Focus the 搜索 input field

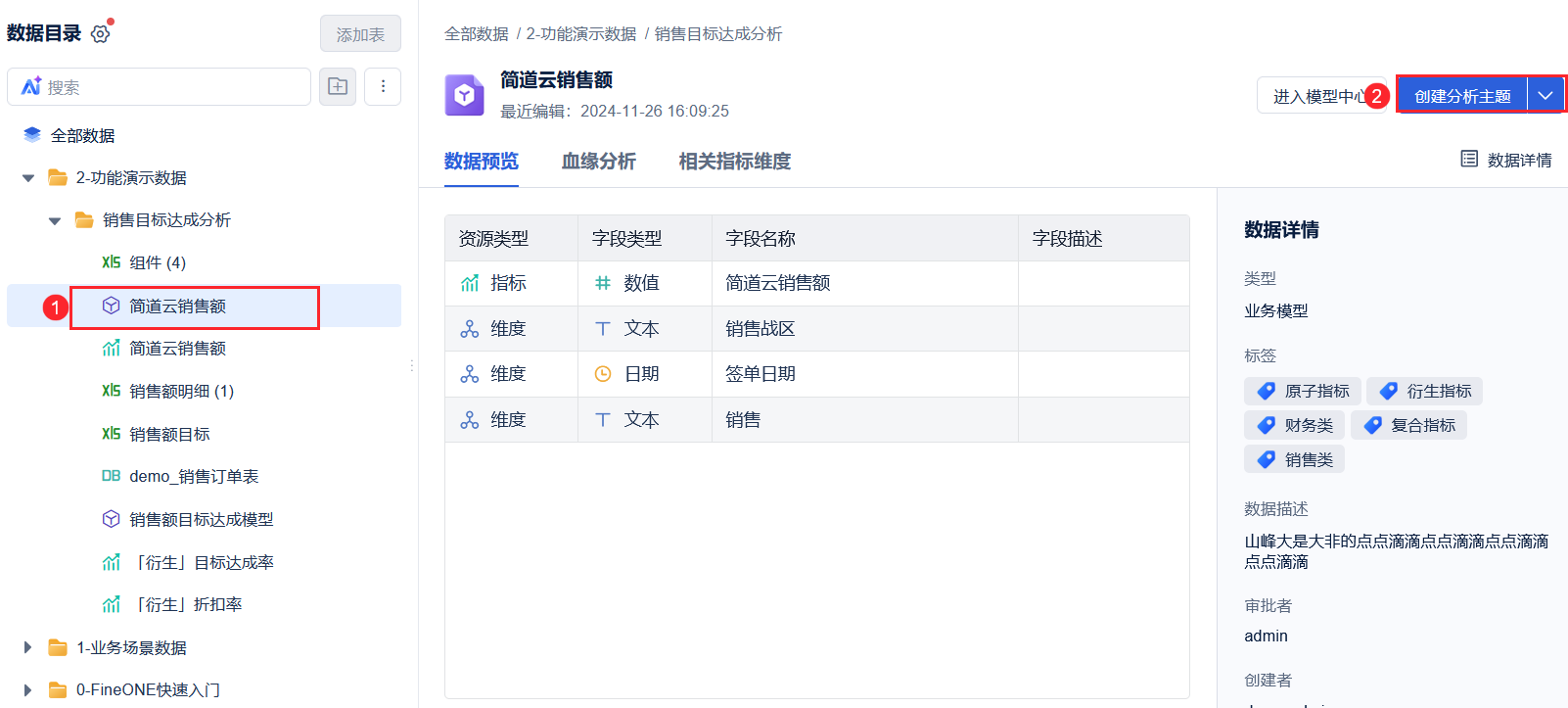[x=174, y=87]
